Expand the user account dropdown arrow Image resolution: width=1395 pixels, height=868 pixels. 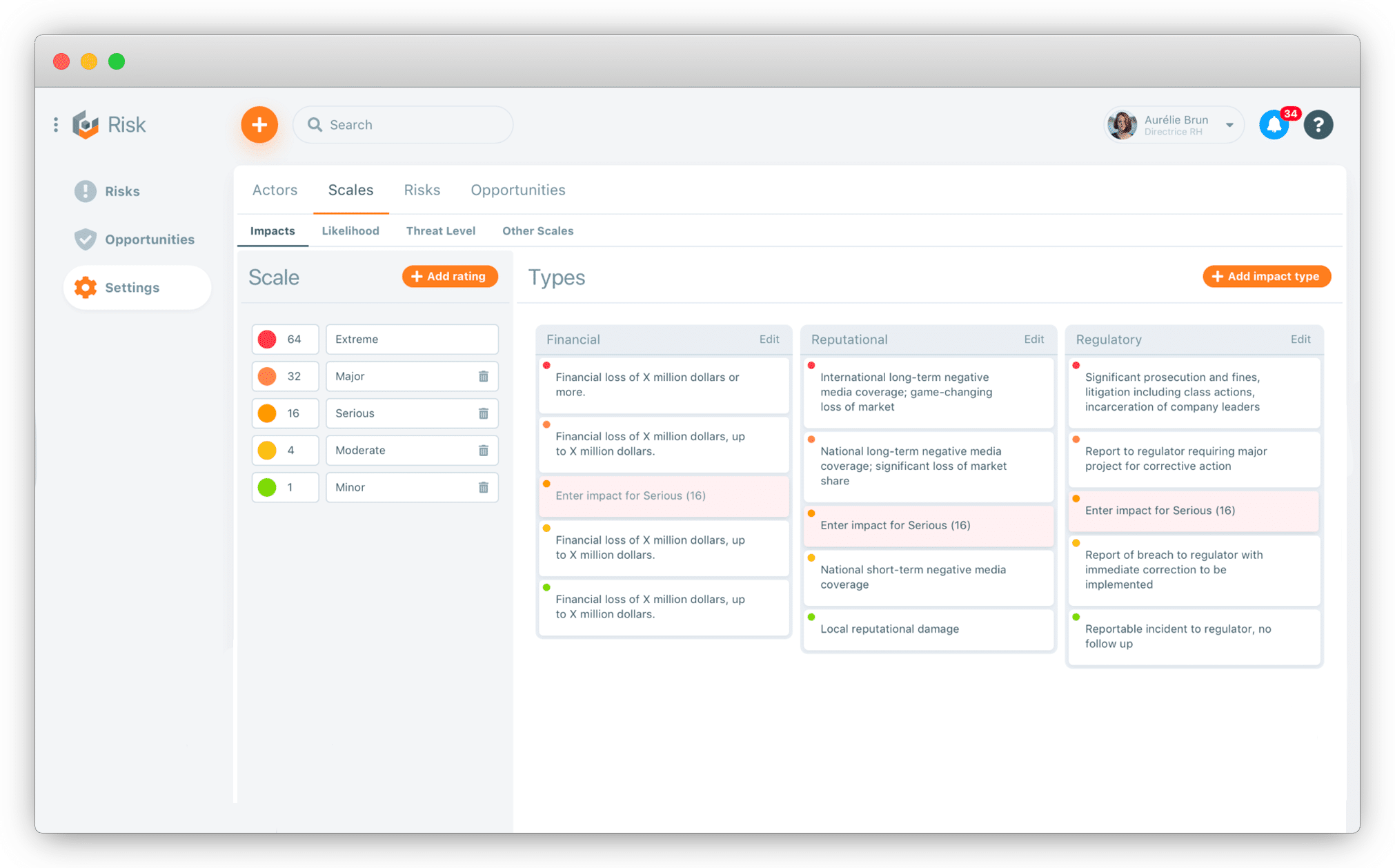tap(1229, 126)
